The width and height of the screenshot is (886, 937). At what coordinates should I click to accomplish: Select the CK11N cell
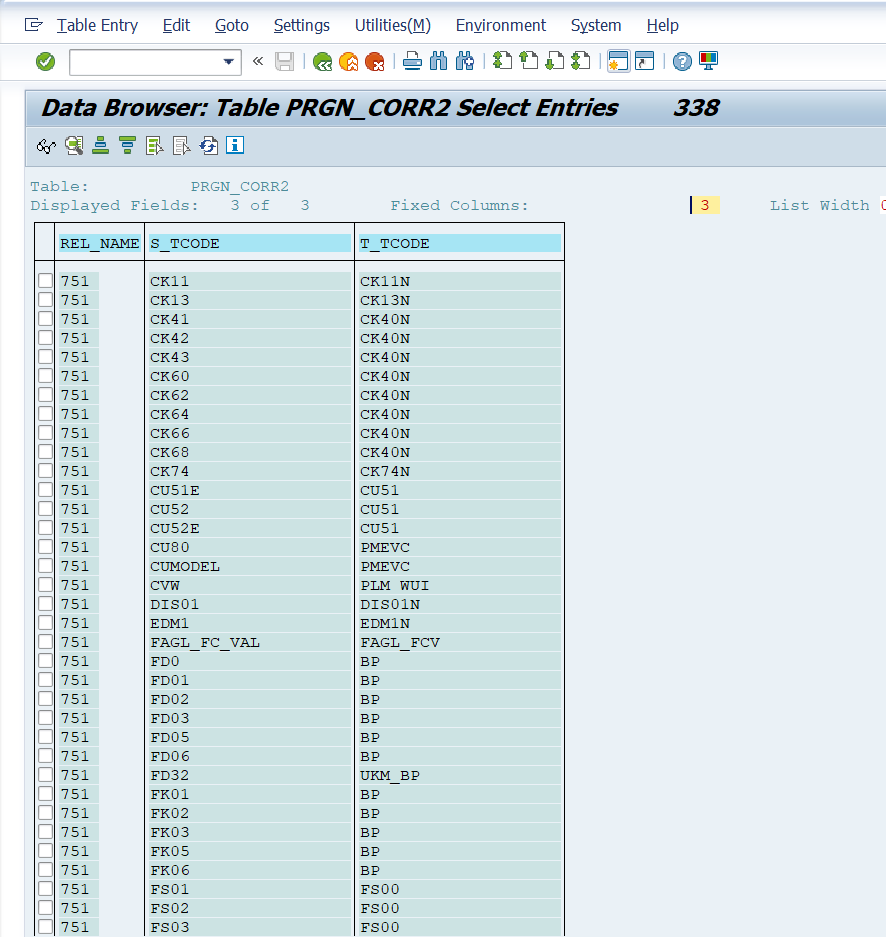point(459,281)
